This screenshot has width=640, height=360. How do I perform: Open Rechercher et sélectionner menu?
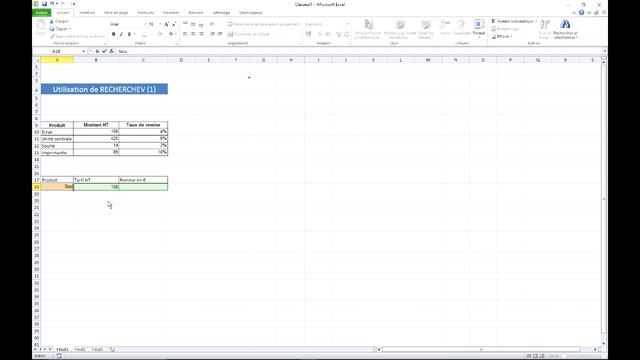(565, 29)
